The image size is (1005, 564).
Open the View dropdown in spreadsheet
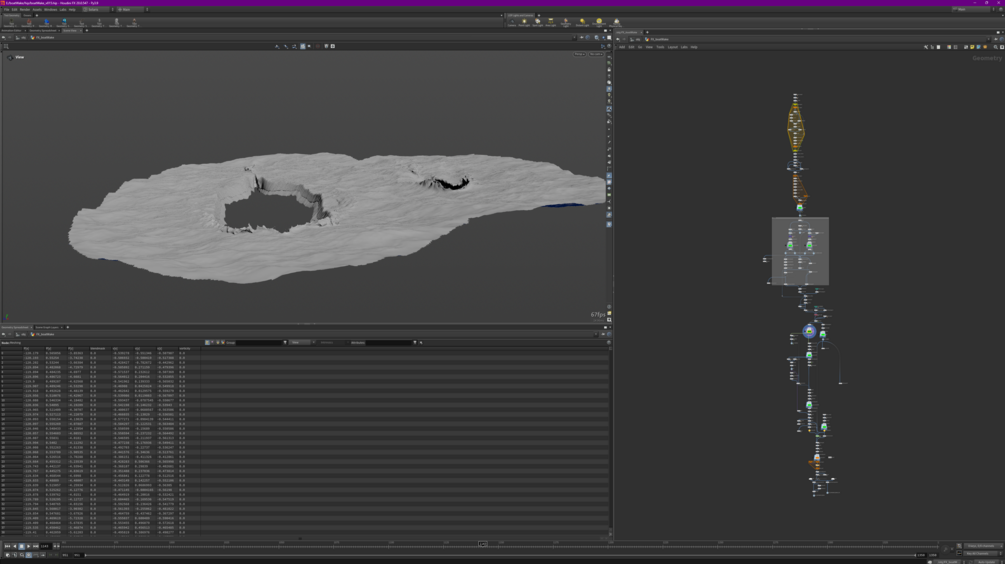pyautogui.click(x=299, y=342)
